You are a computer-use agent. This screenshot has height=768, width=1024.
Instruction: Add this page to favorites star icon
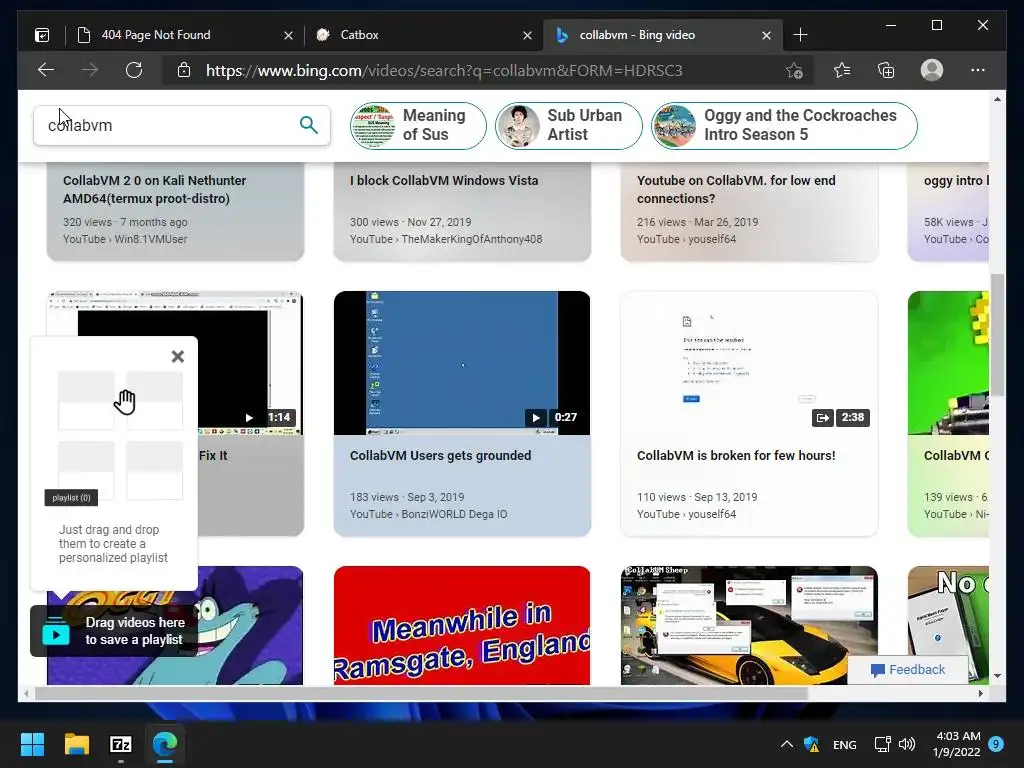(x=794, y=70)
